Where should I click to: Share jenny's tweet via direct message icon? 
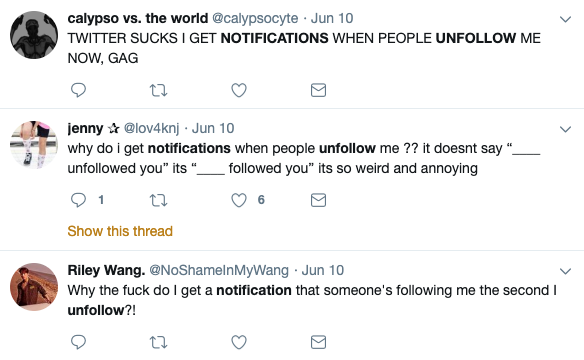(x=318, y=200)
